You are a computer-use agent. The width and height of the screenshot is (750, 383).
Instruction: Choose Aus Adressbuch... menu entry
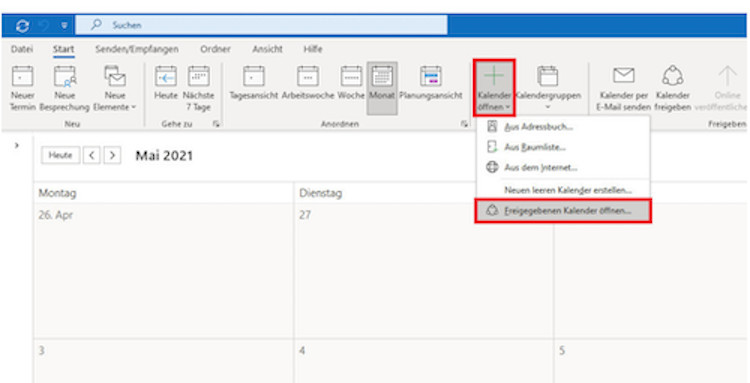tap(563, 127)
